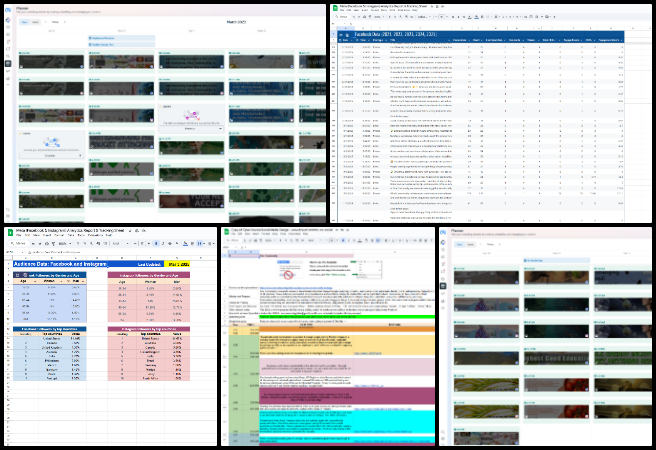Click the 'Instagram Followers by Gender and Age' table header
This screenshot has width=656, height=450.
point(149,275)
